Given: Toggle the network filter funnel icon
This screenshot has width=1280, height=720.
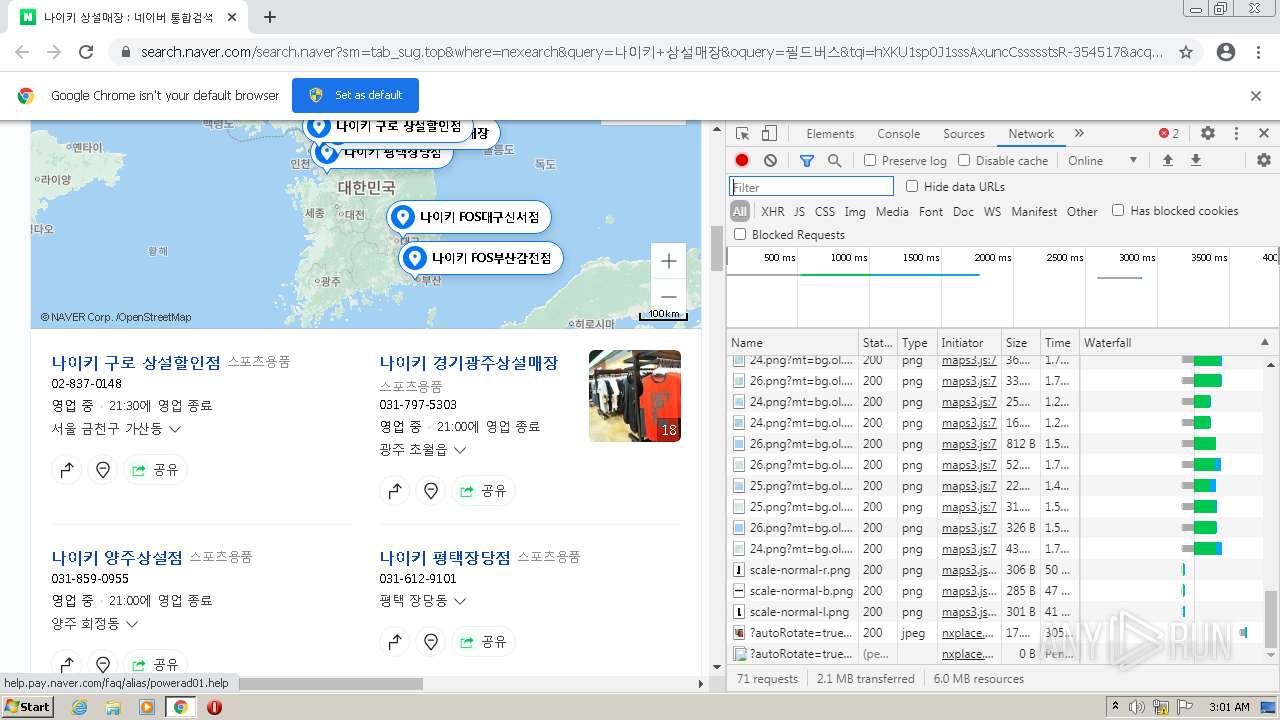Looking at the screenshot, I should 807,160.
